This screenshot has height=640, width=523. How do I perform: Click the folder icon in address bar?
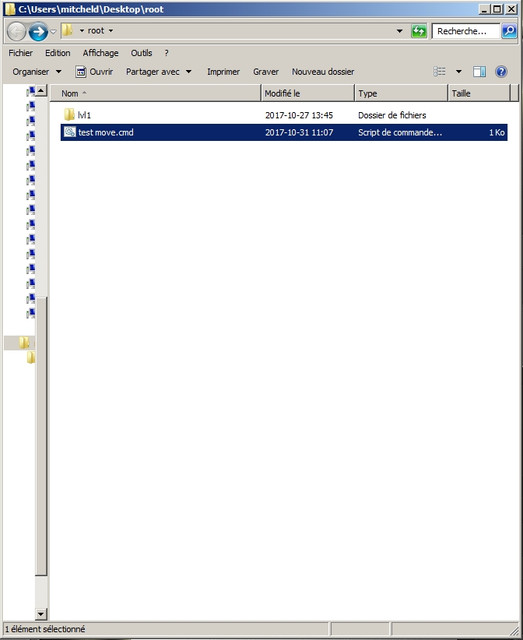click(x=67, y=30)
